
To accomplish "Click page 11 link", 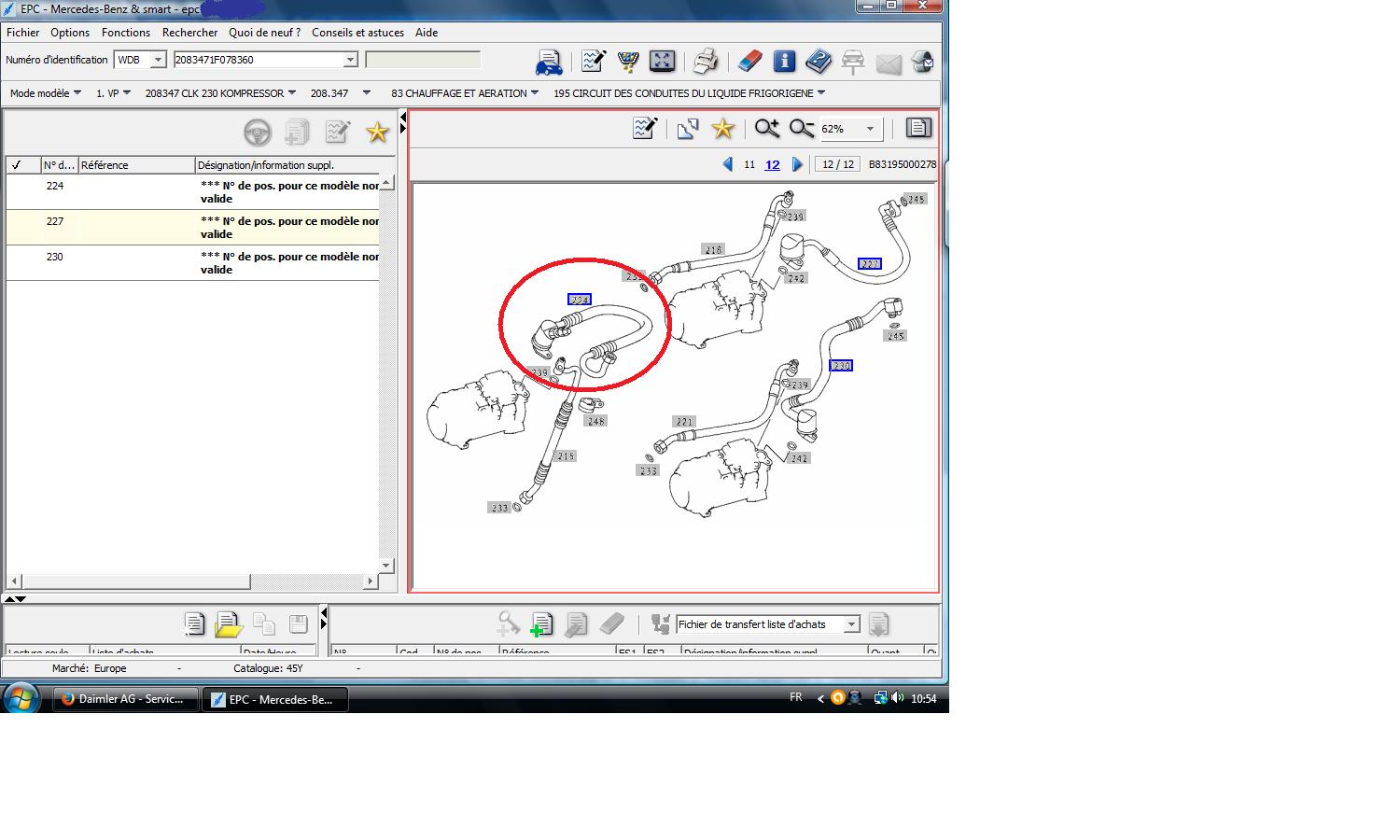I will pos(749,164).
